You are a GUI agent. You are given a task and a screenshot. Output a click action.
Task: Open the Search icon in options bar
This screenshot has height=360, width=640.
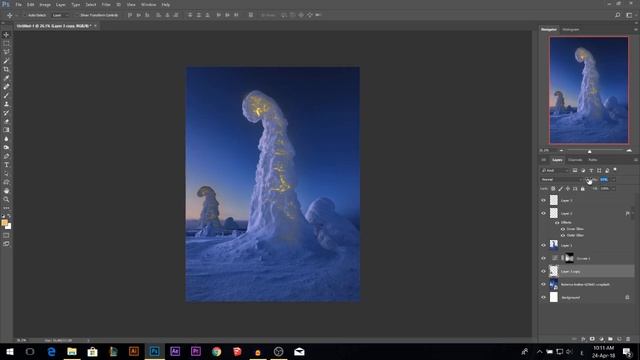point(618,15)
